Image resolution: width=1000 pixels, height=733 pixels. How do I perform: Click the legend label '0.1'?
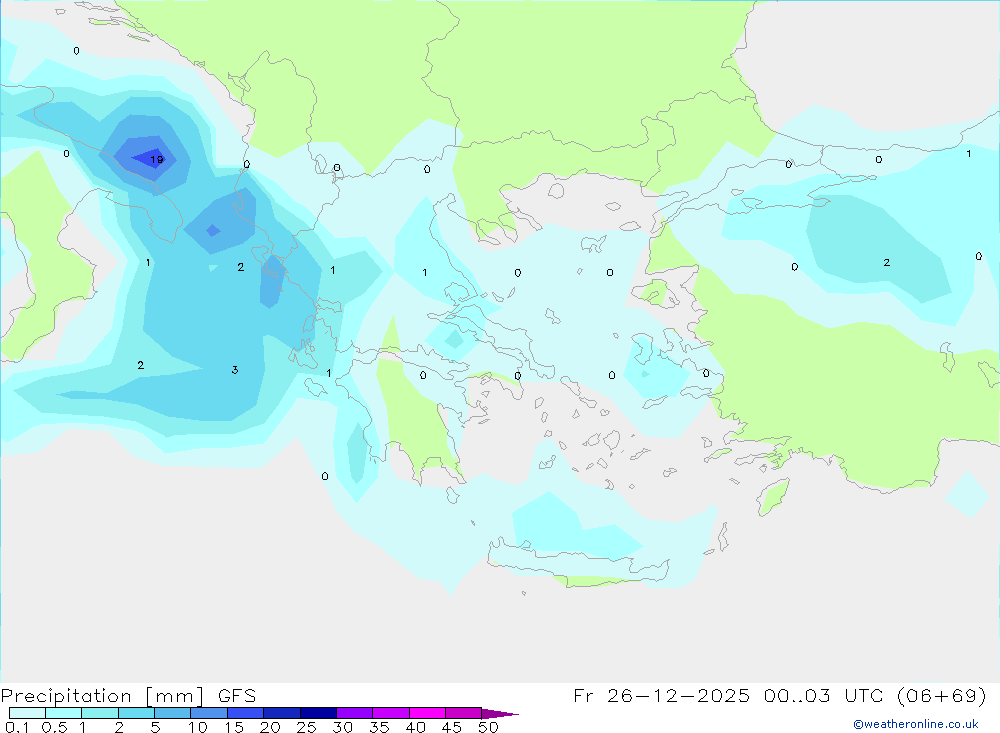pos(17,727)
